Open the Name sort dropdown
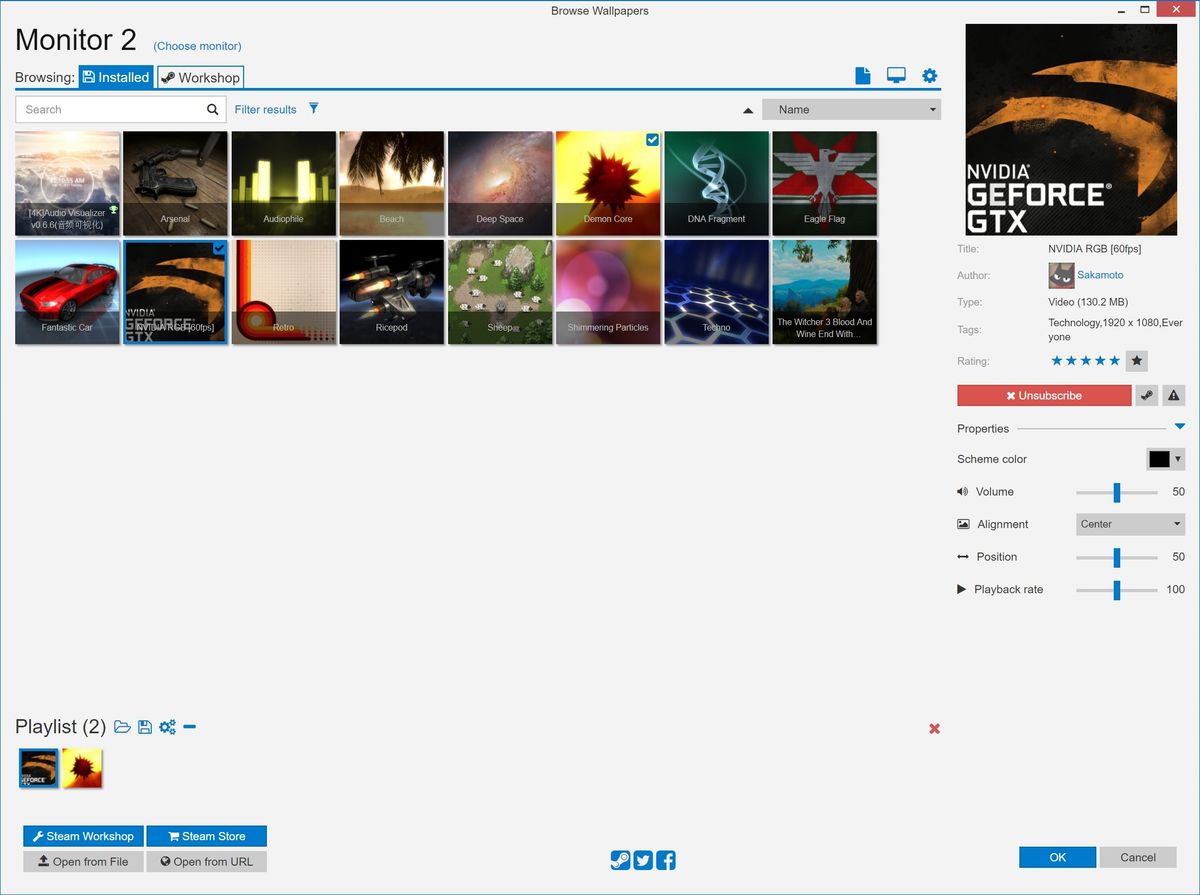This screenshot has width=1200, height=895. click(851, 110)
